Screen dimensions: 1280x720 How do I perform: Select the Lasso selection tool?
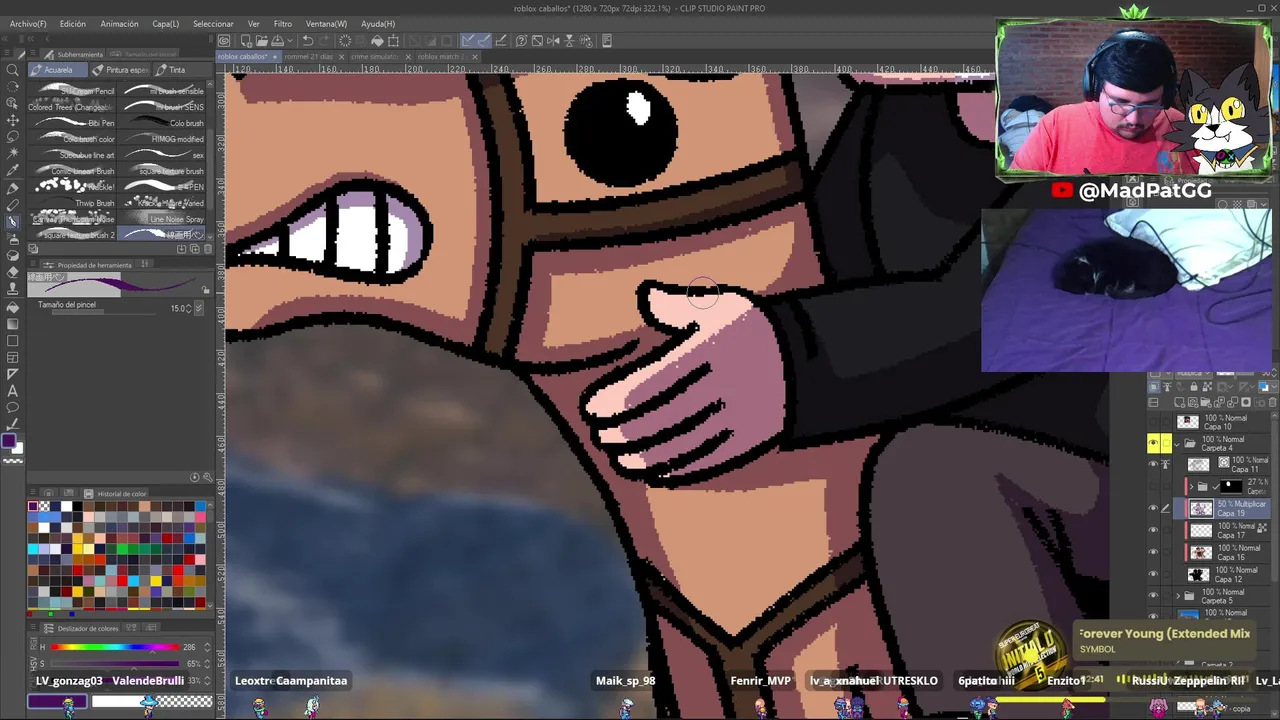pos(13,137)
